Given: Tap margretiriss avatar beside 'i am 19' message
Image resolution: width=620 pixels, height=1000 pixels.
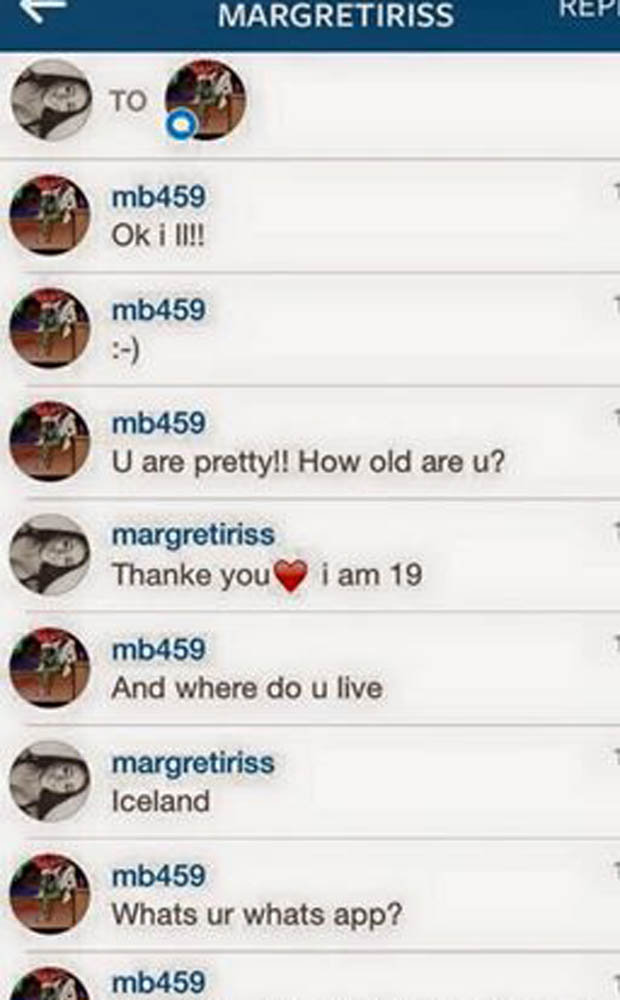Looking at the screenshot, I should point(50,555).
